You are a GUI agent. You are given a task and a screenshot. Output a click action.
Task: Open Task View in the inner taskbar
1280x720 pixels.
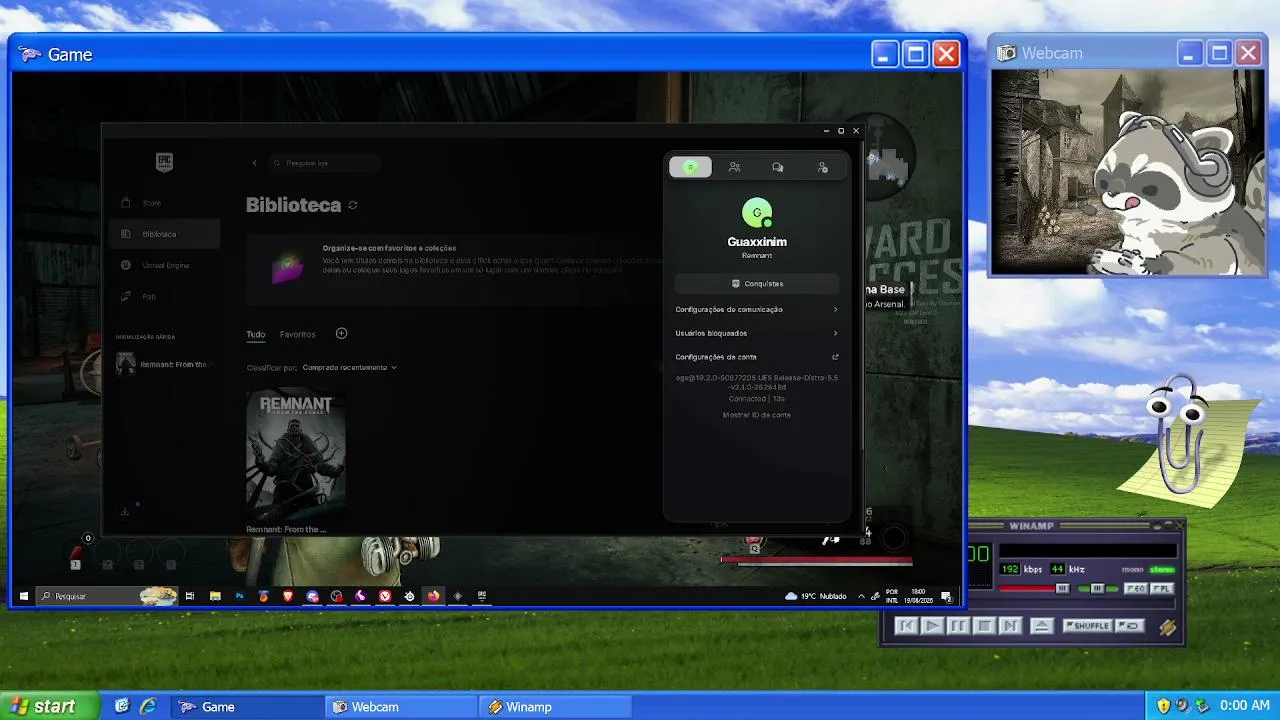point(190,596)
